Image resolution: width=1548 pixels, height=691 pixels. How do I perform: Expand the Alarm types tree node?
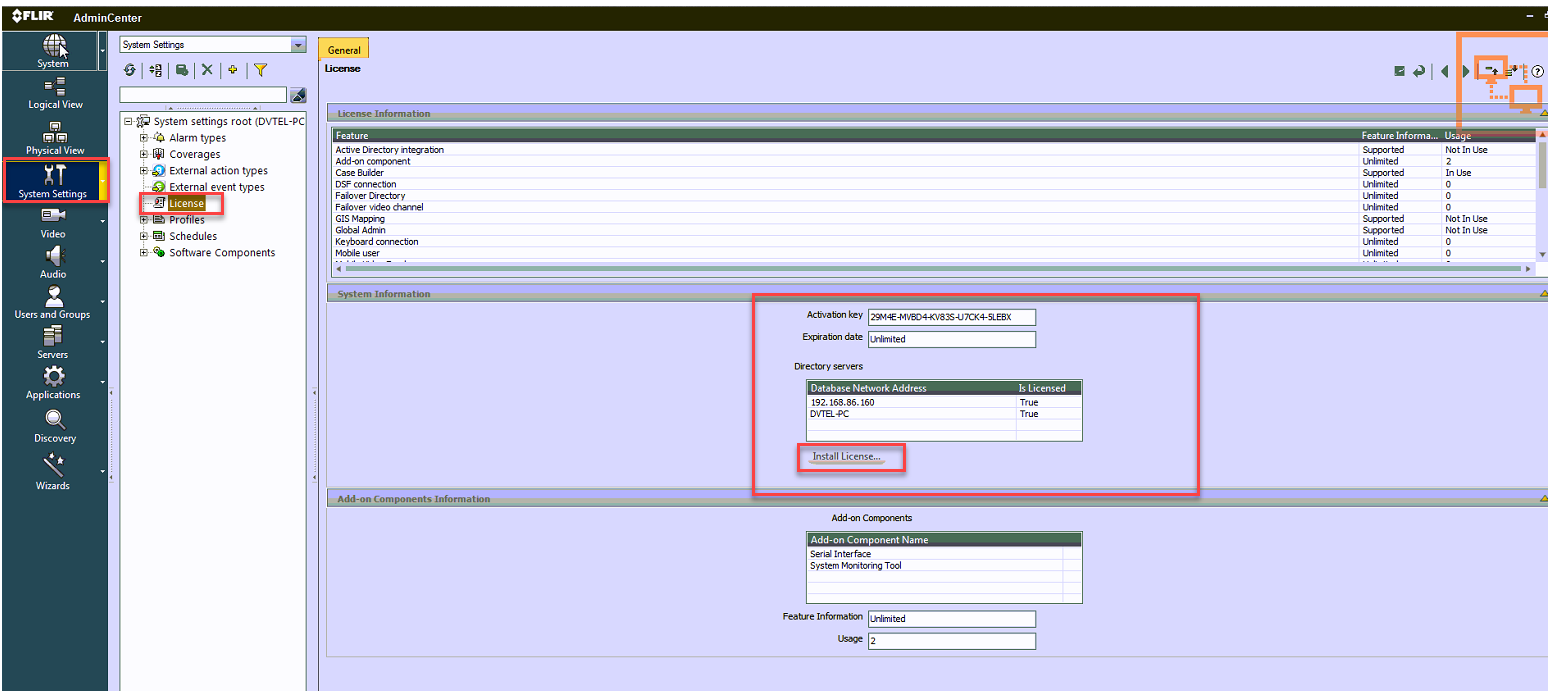tap(143, 137)
